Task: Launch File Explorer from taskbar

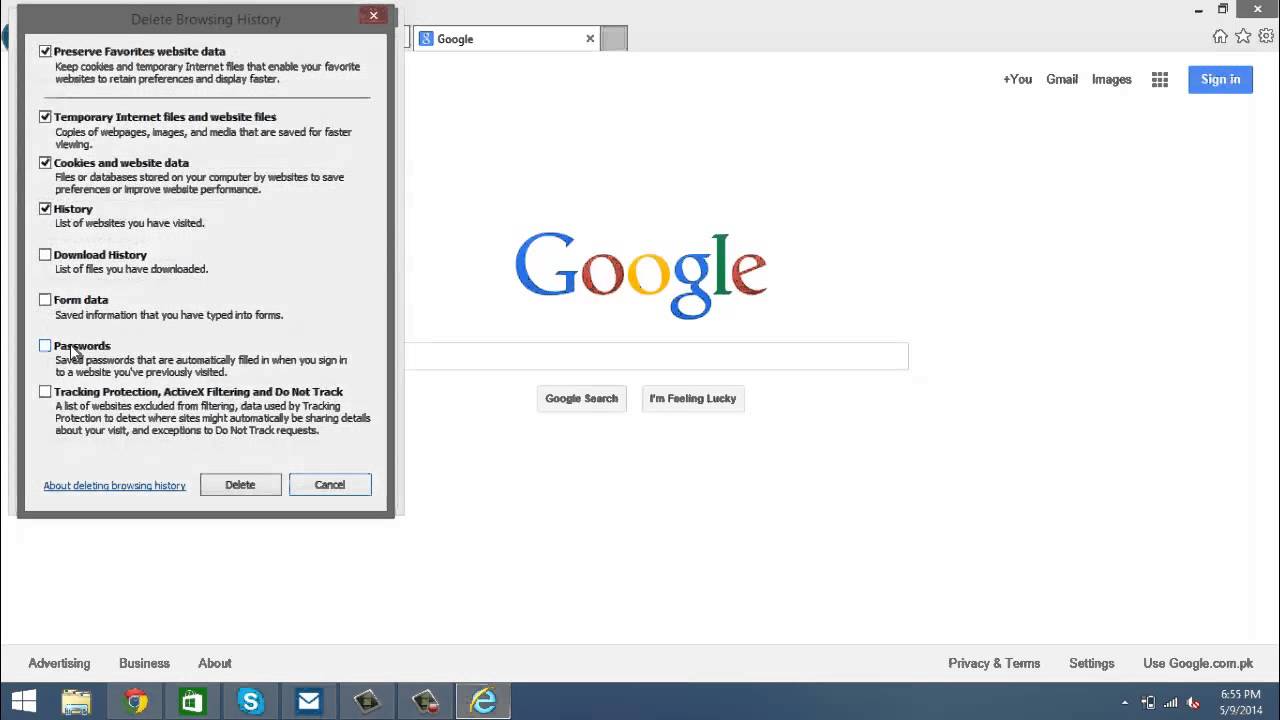Action: pyautogui.click(x=76, y=702)
